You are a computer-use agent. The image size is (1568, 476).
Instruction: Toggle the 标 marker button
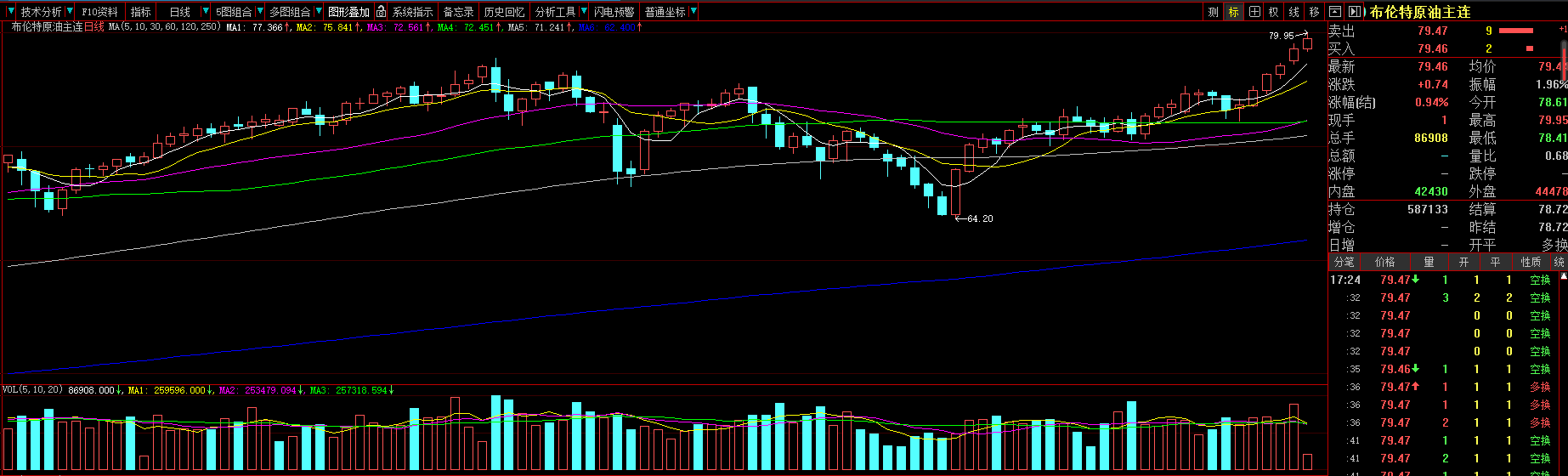1233,12
